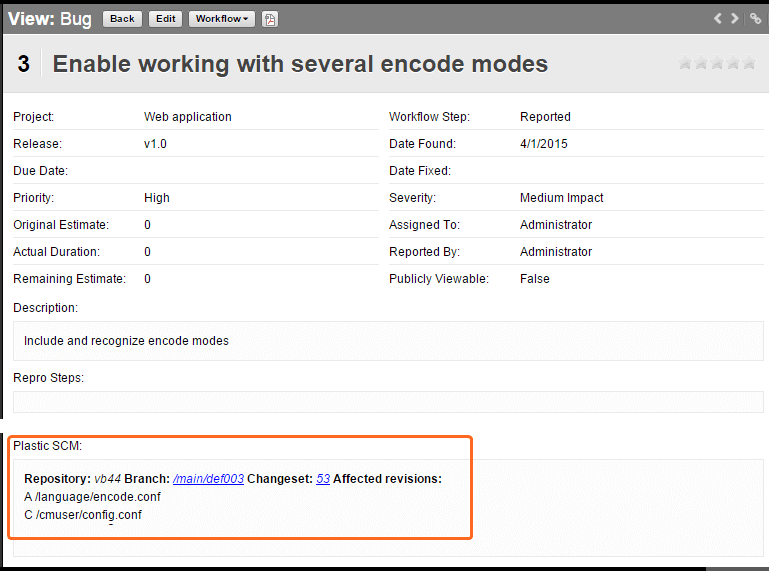
Task: Click revision 'A /language/encode.conf'
Action: (x=92, y=497)
